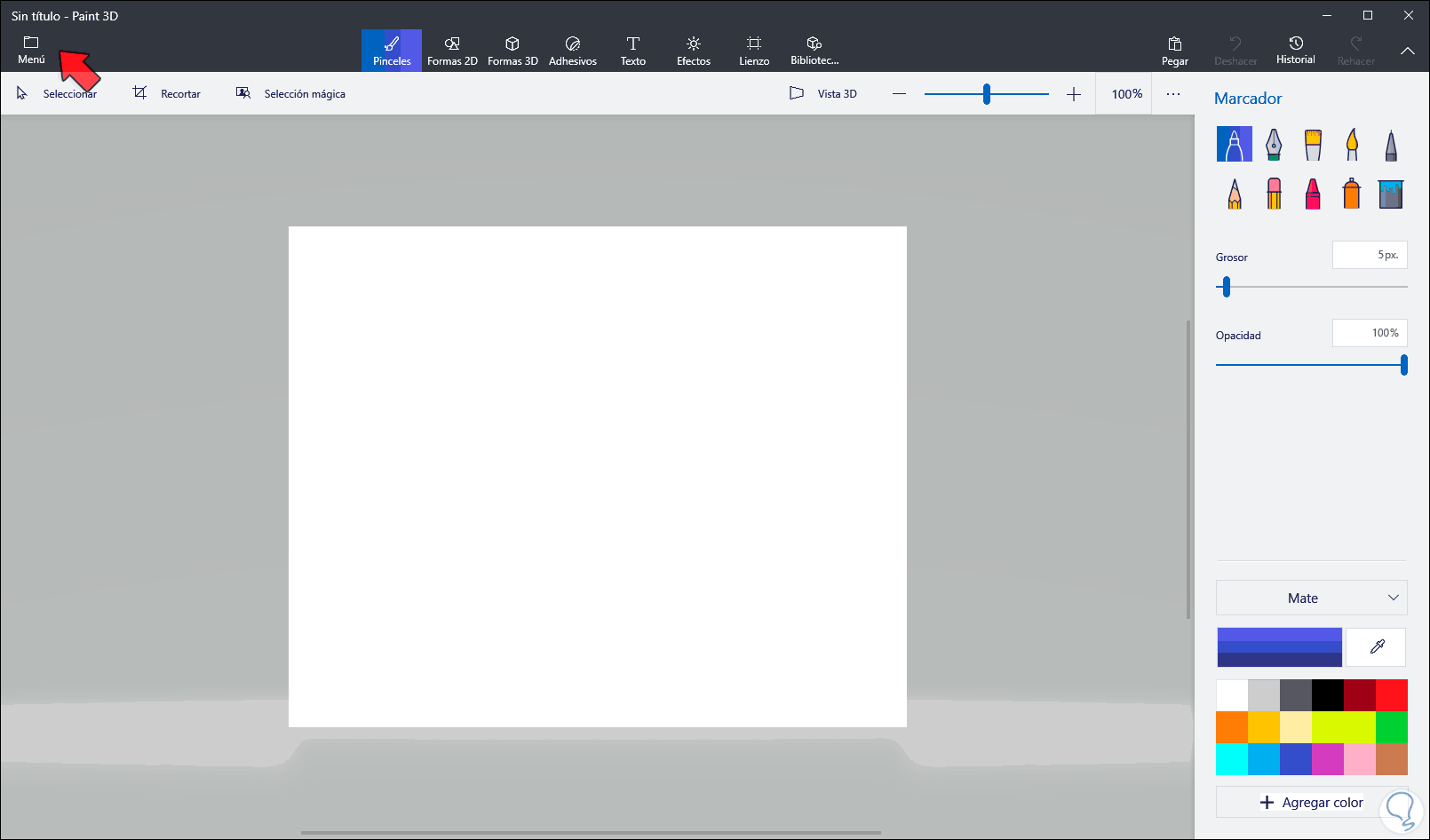Toggle Vista 3D mode

click(822, 93)
